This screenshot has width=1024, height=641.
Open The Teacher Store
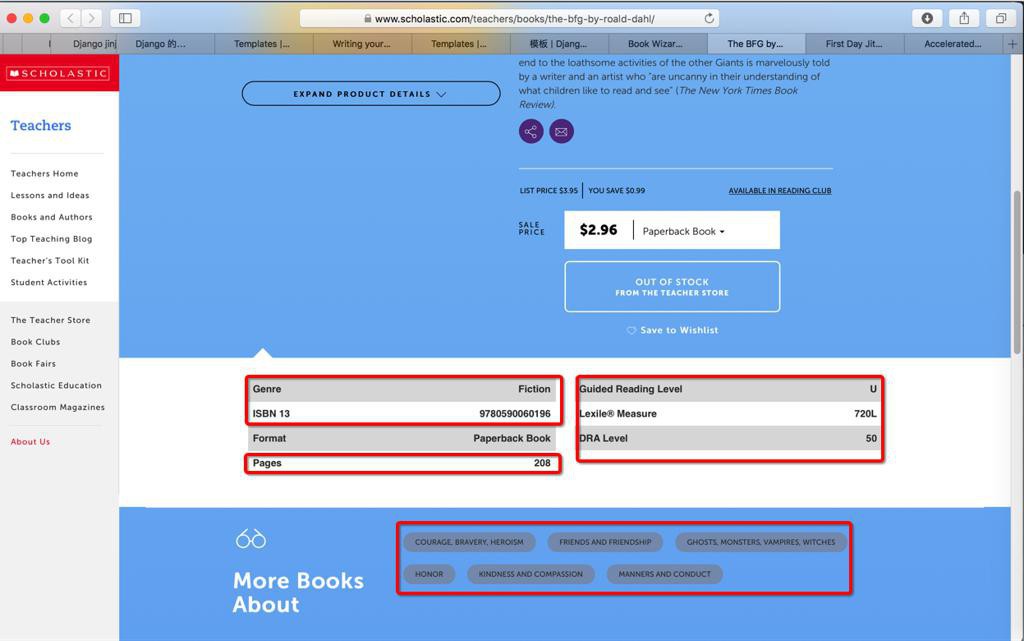pyautogui.click(x=50, y=320)
